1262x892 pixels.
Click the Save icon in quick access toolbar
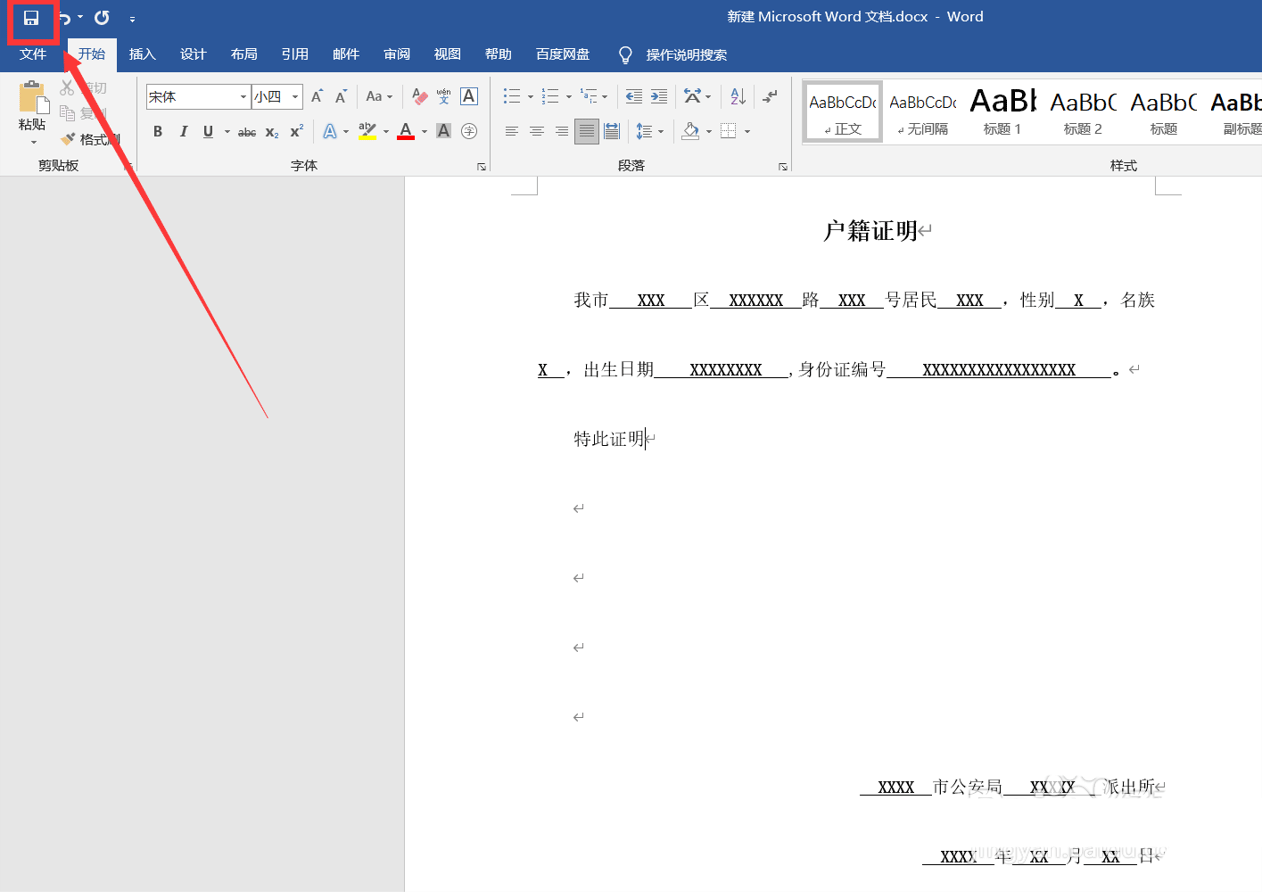(31, 18)
